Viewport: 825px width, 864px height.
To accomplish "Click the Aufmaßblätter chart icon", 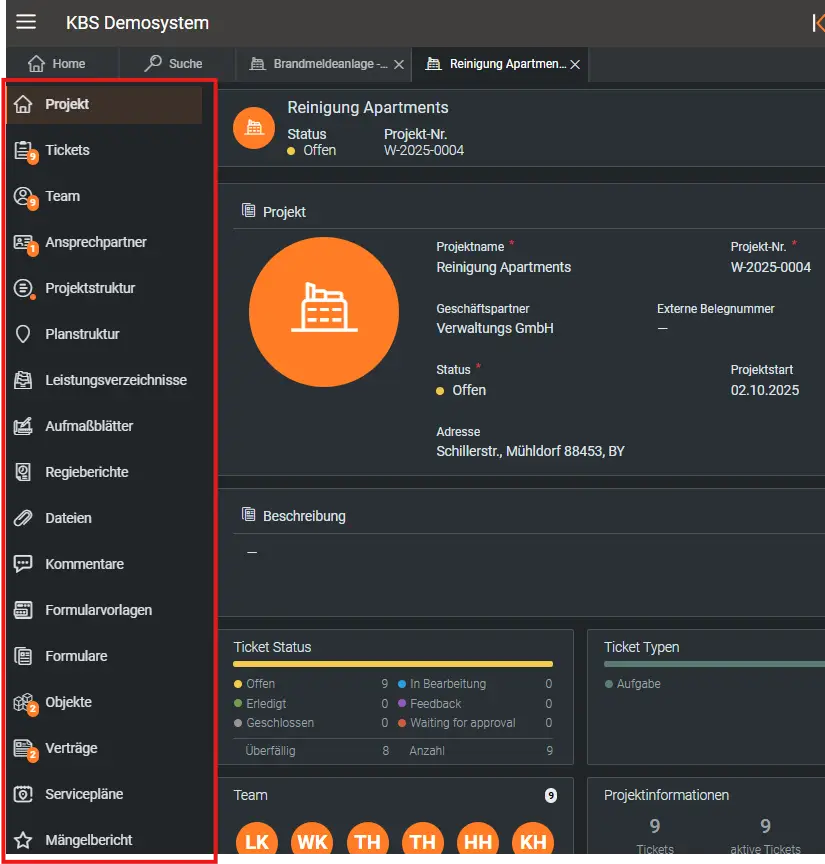I will (23, 426).
